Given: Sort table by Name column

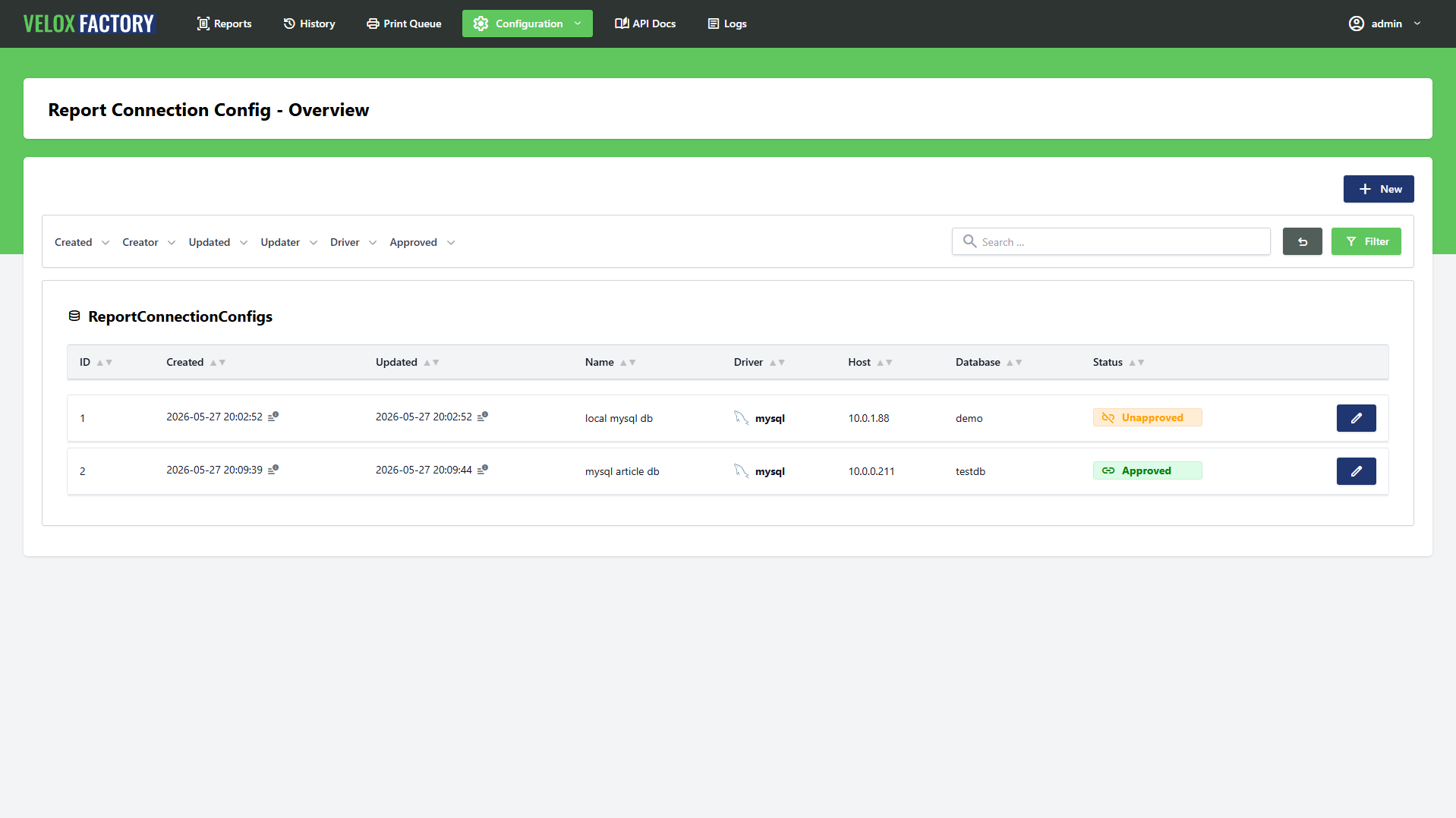Looking at the screenshot, I should click(610, 362).
